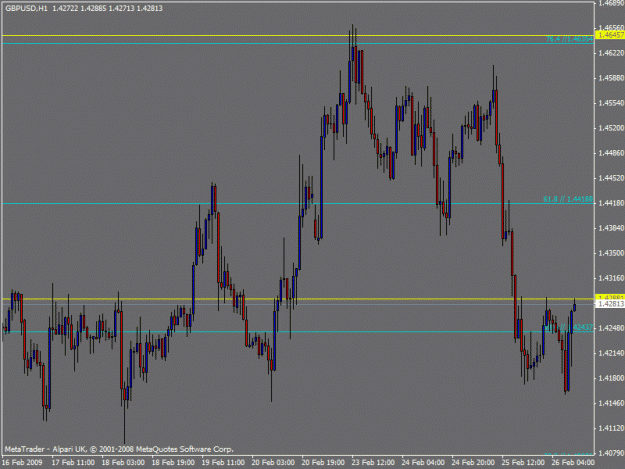The image size is (625, 469).
Task: Click the 18 Feb 03:00 time label
Action: (123, 463)
